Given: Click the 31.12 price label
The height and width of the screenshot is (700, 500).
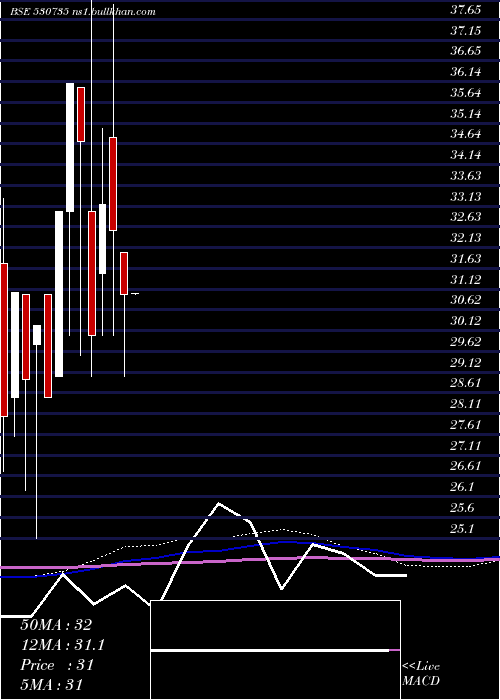Looking at the screenshot, I should point(466,279).
